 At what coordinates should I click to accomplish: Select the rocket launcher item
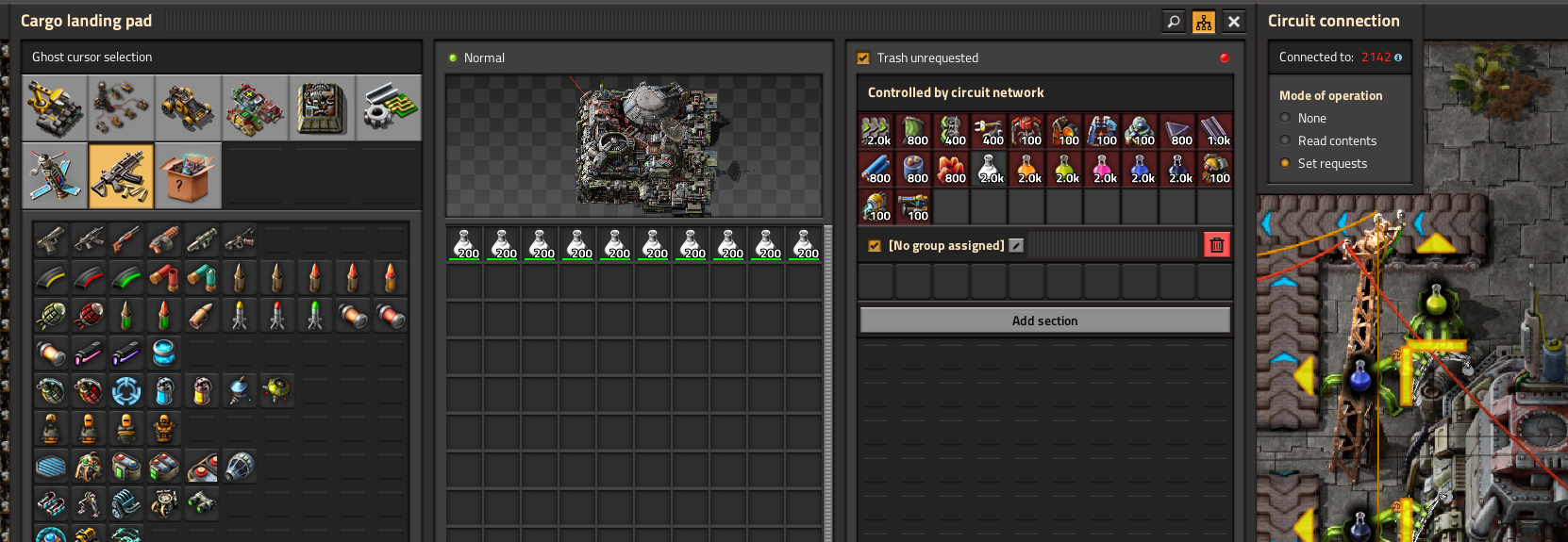(202, 240)
